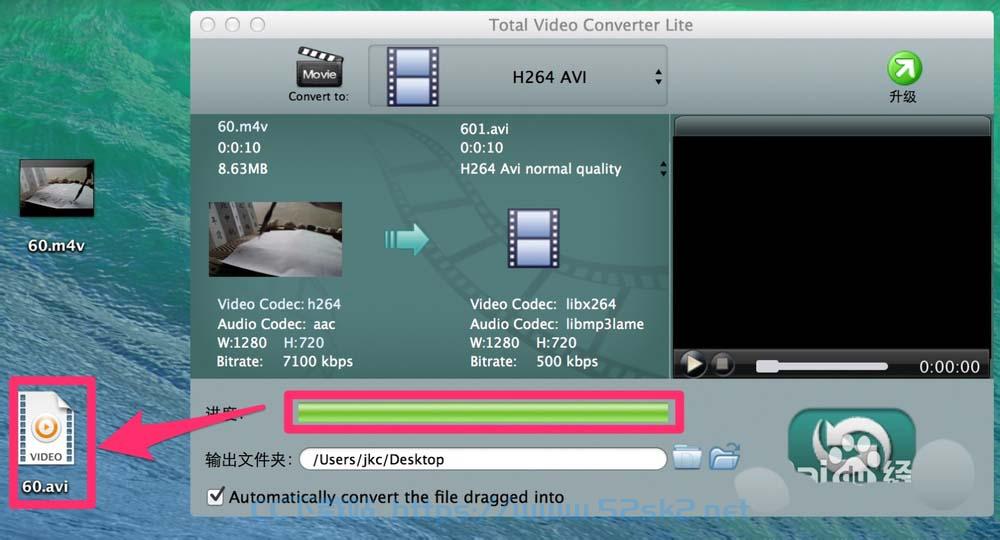1000x540 pixels.
Task: Stop the preview playback
Action: click(x=722, y=365)
